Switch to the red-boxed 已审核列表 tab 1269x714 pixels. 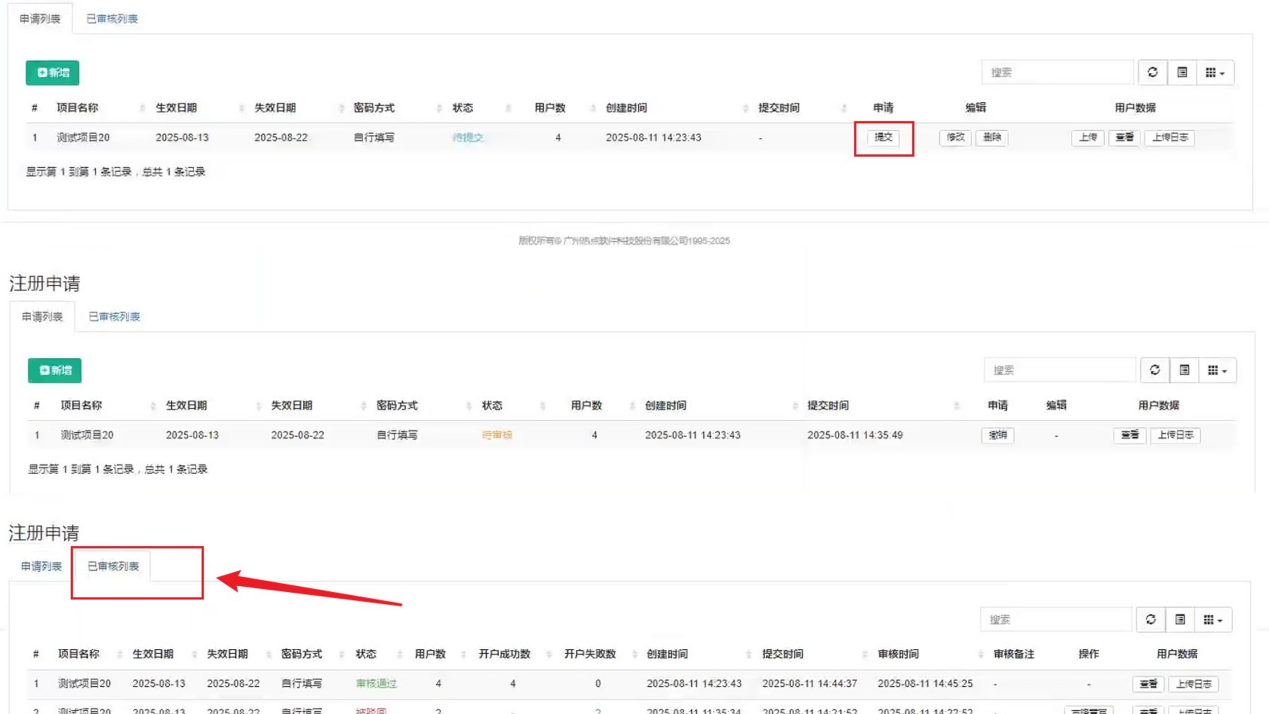tap(113, 567)
